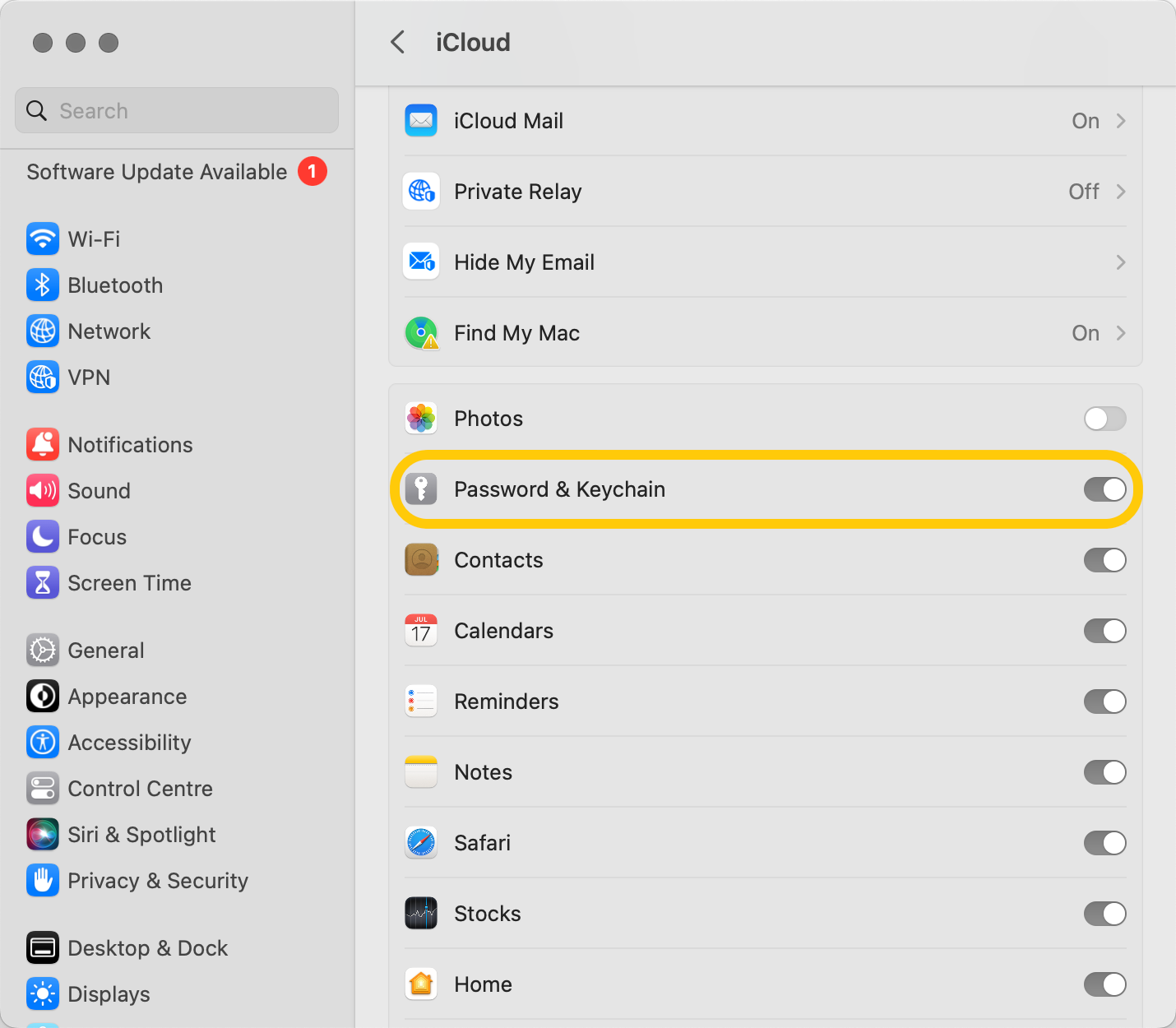The width and height of the screenshot is (1176, 1028).
Task: Click the Private Relay globe icon
Action: [x=421, y=192]
